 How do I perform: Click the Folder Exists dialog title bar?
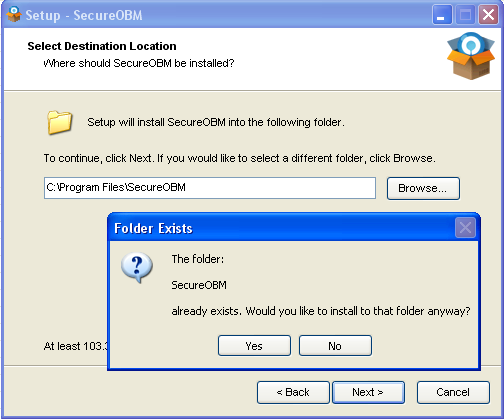coord(282,228)
